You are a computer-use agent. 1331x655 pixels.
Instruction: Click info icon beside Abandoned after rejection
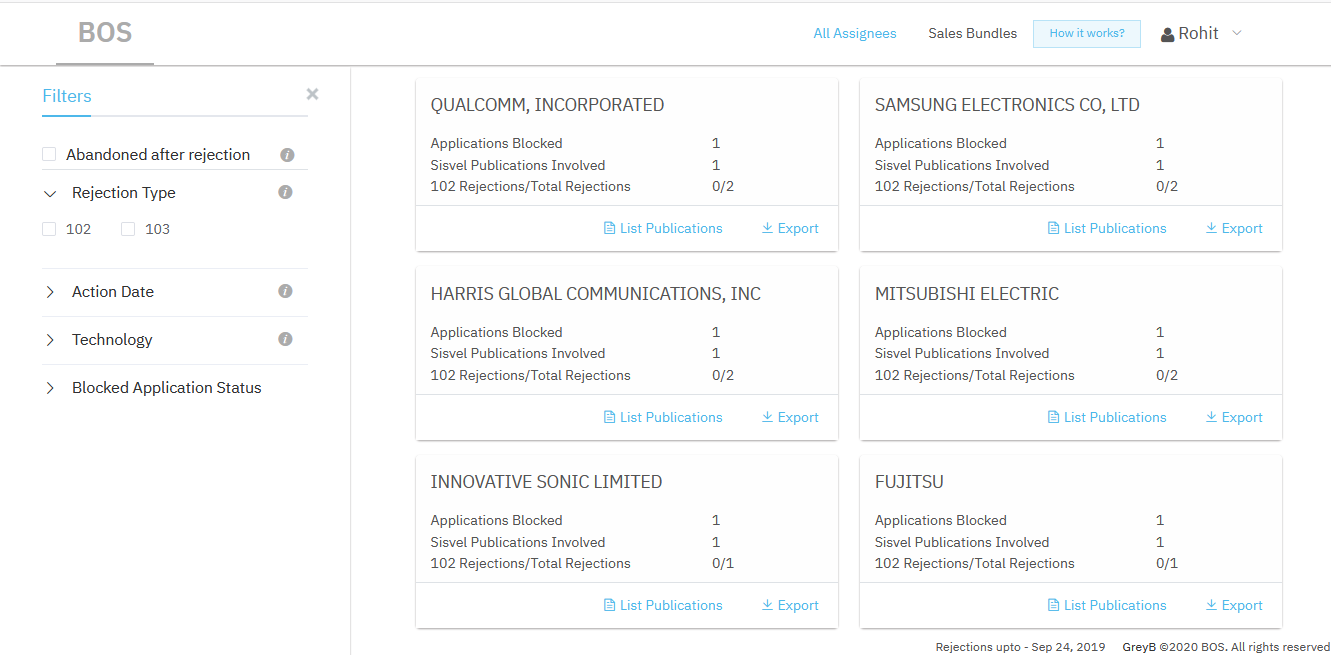click(x=287, y=155)
